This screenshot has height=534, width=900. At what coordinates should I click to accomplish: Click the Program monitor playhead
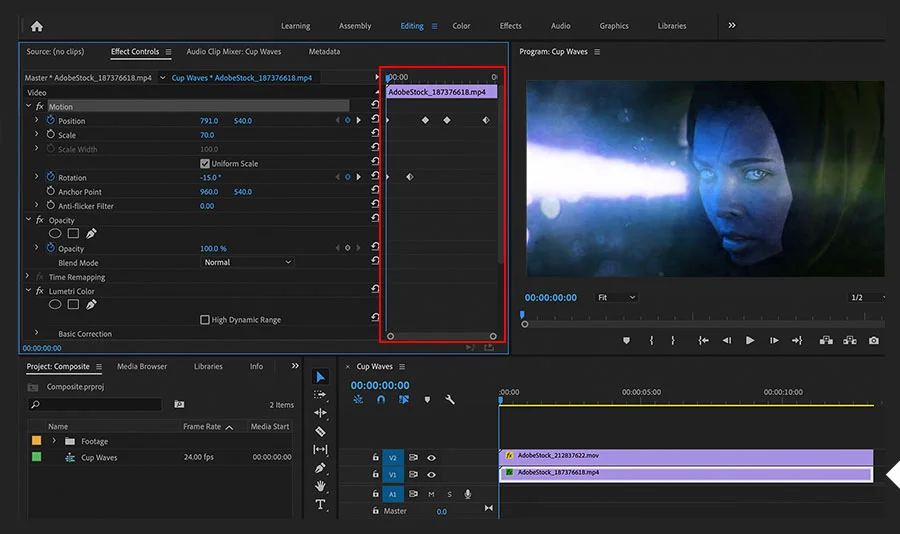point(522,315)
